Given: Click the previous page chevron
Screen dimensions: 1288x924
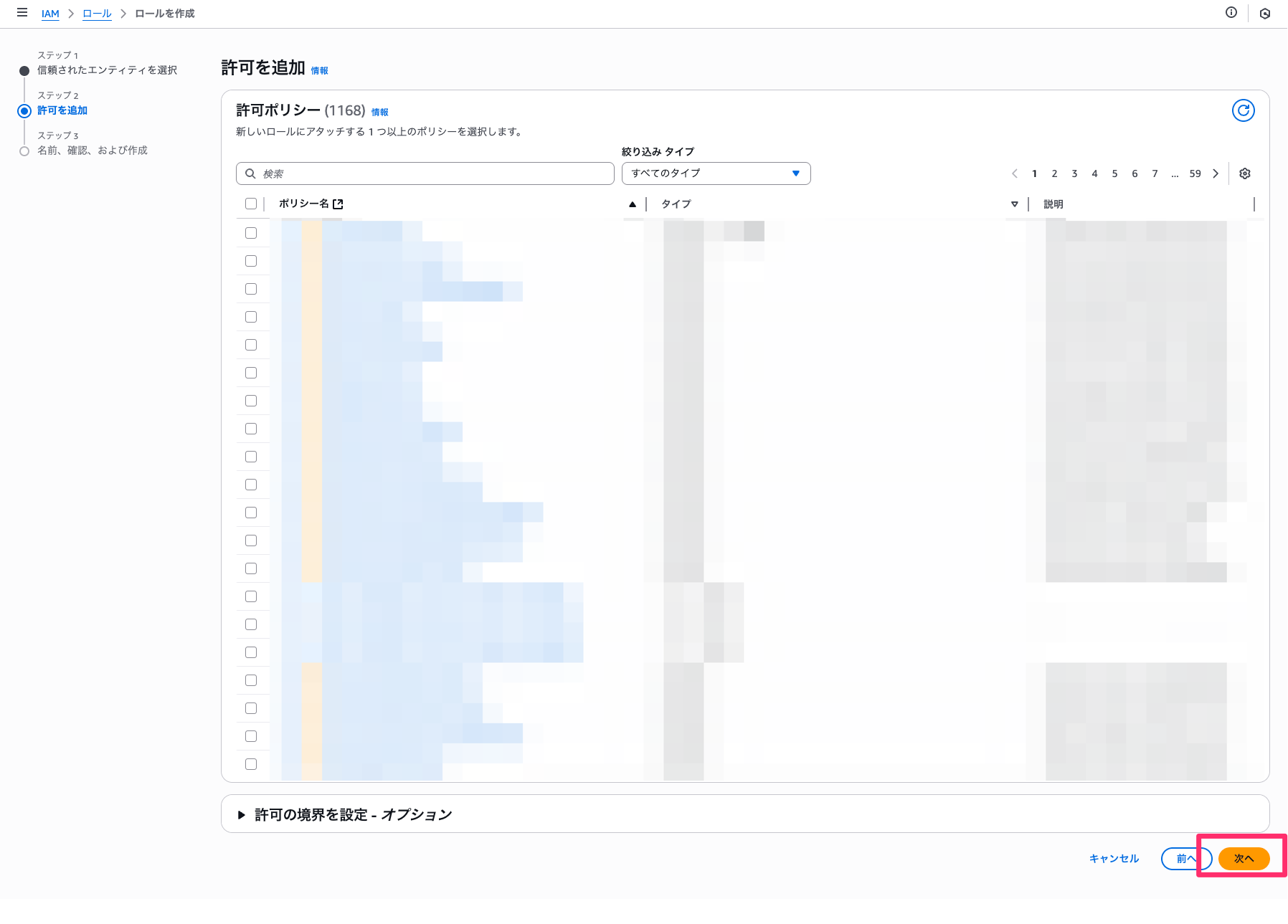Looking at the screenshot, I should click(1015, 173).
